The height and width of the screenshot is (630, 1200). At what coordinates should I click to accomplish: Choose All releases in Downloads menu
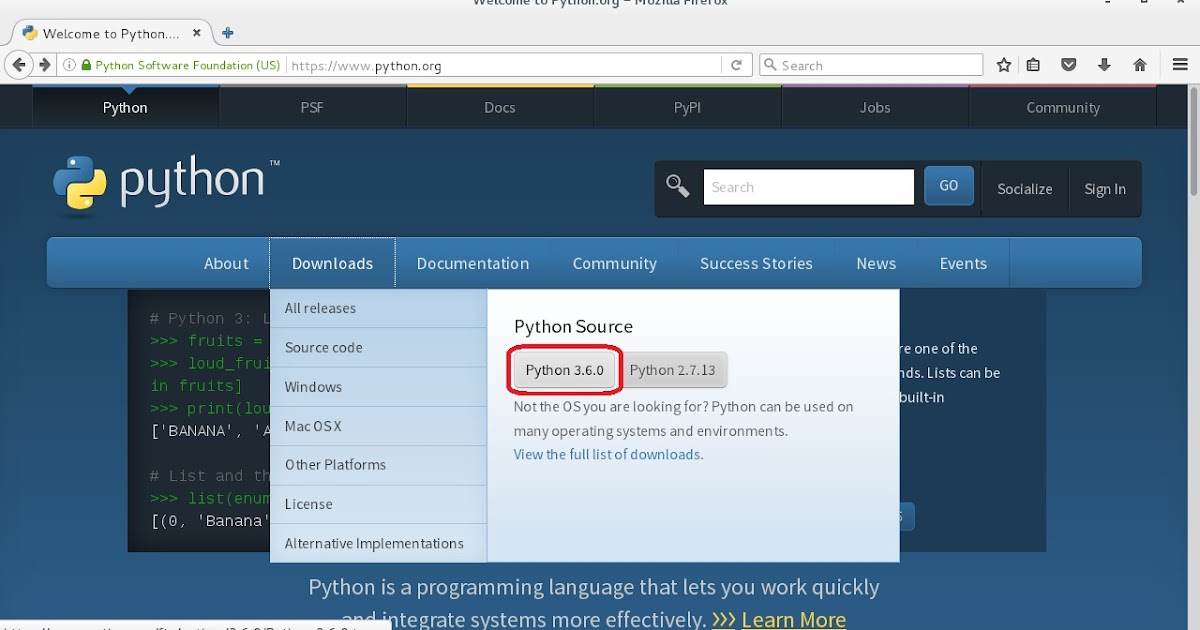(378, 308)
